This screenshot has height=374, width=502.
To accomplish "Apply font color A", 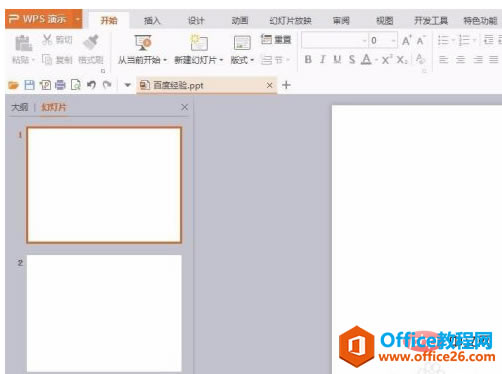I will pos(366,60).
